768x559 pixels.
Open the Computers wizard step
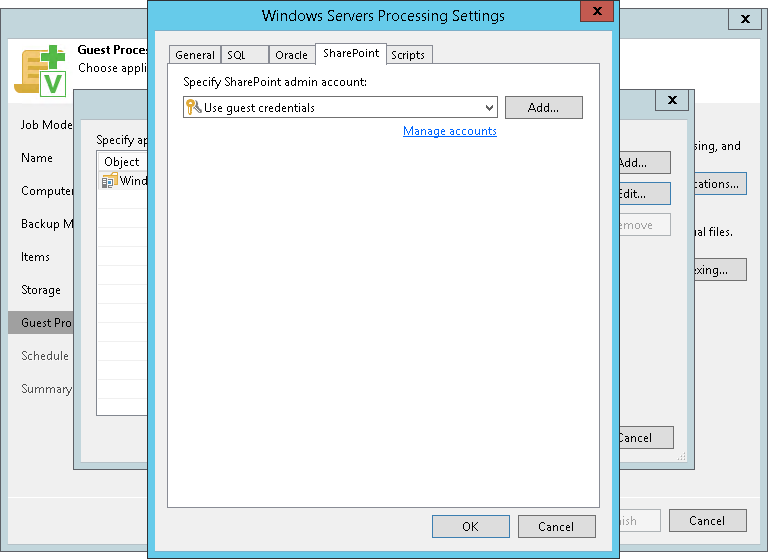coord(47,191)
